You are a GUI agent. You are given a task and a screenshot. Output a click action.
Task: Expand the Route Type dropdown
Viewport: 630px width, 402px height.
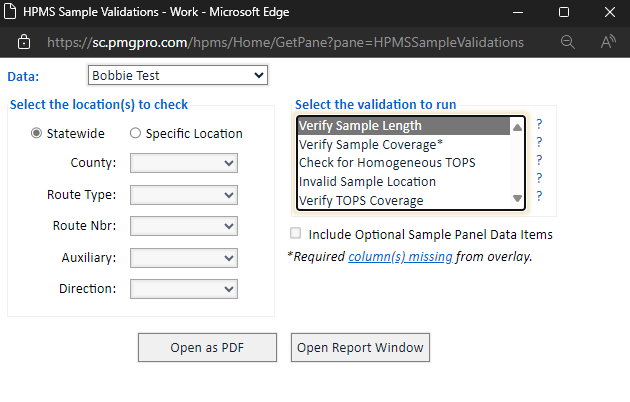[184, 195]
